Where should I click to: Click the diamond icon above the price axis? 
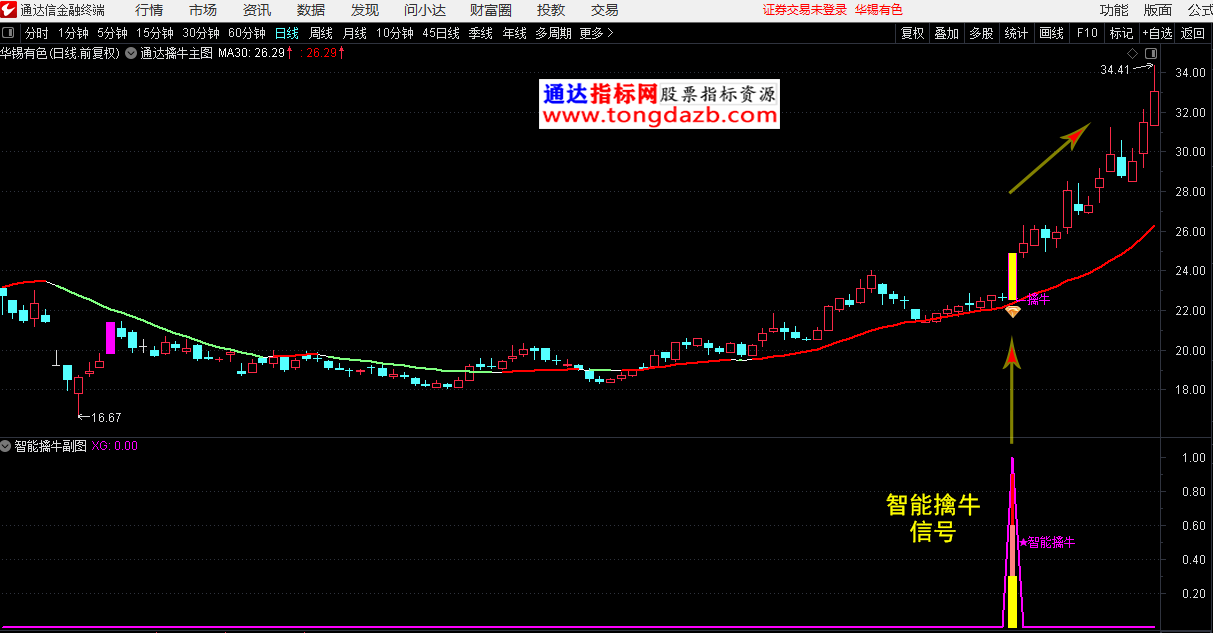coord(1132,53)
